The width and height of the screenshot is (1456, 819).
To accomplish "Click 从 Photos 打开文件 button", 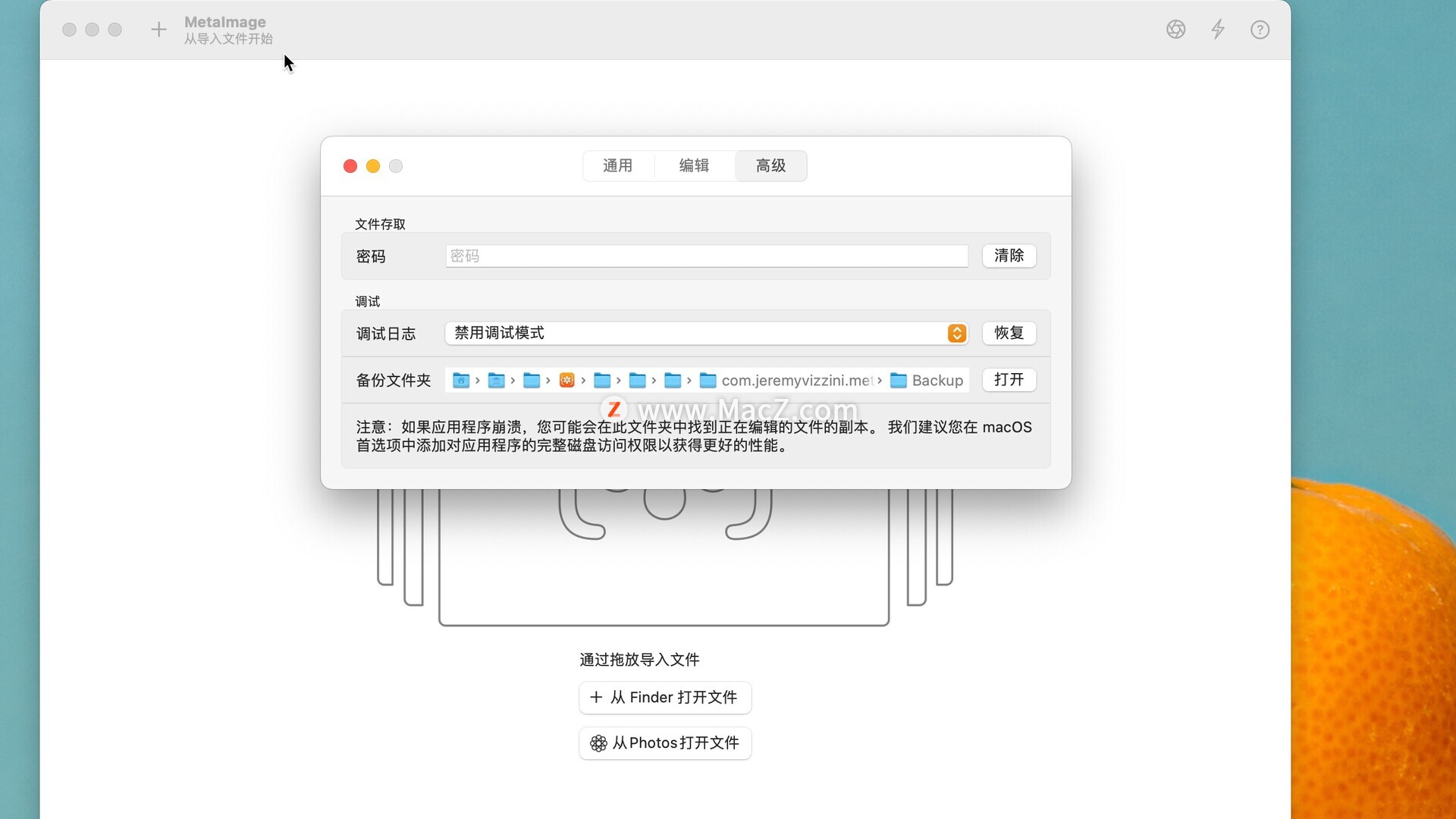I will [665, 743].
